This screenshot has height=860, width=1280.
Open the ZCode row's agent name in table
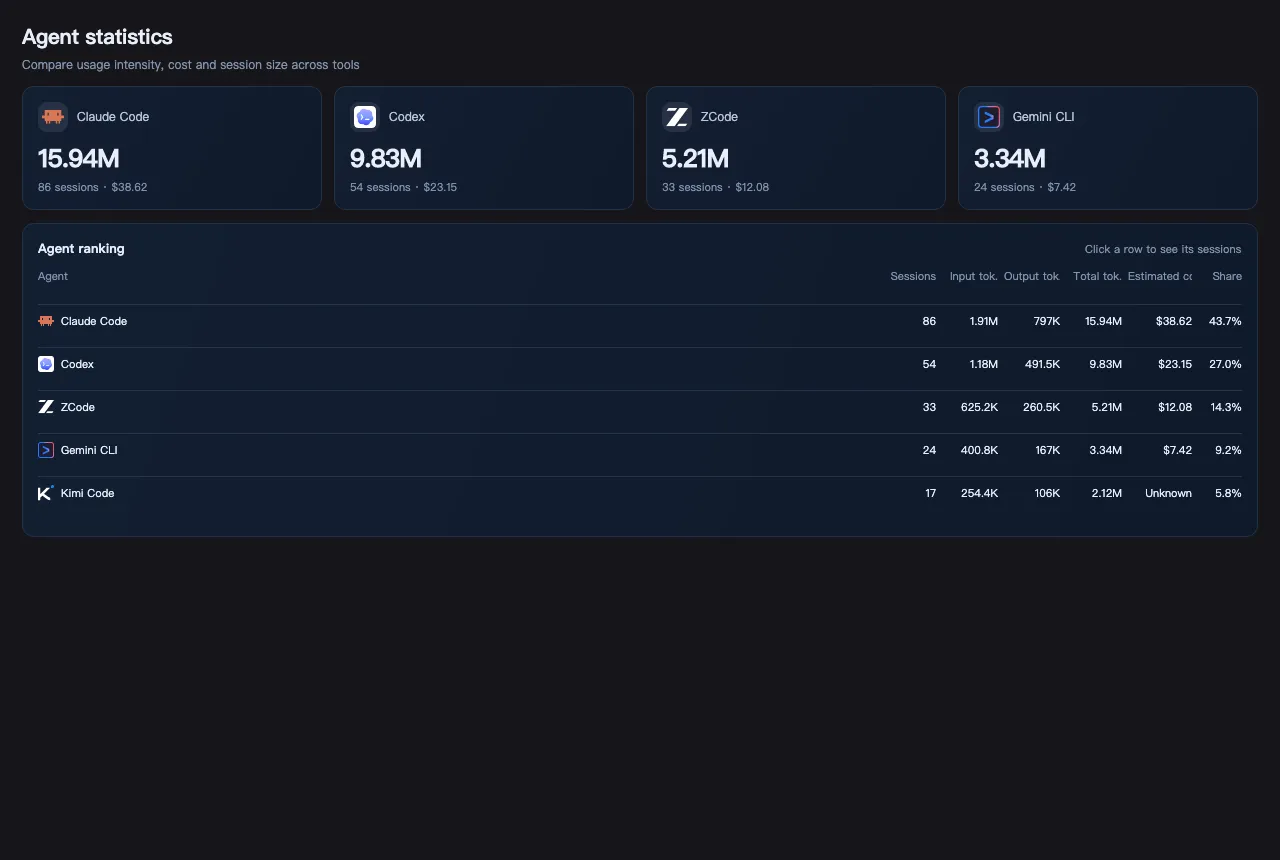pyautogui.click(x=78, y=407)
